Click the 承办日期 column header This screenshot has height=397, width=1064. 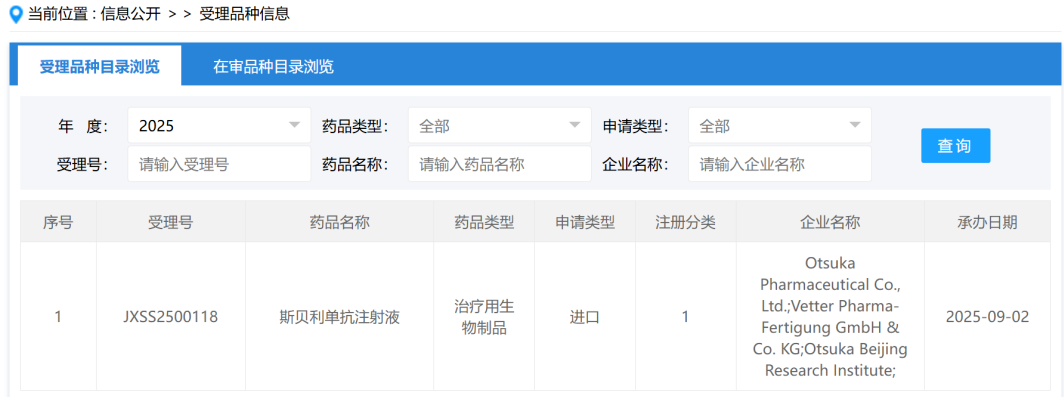coord(987,222)
